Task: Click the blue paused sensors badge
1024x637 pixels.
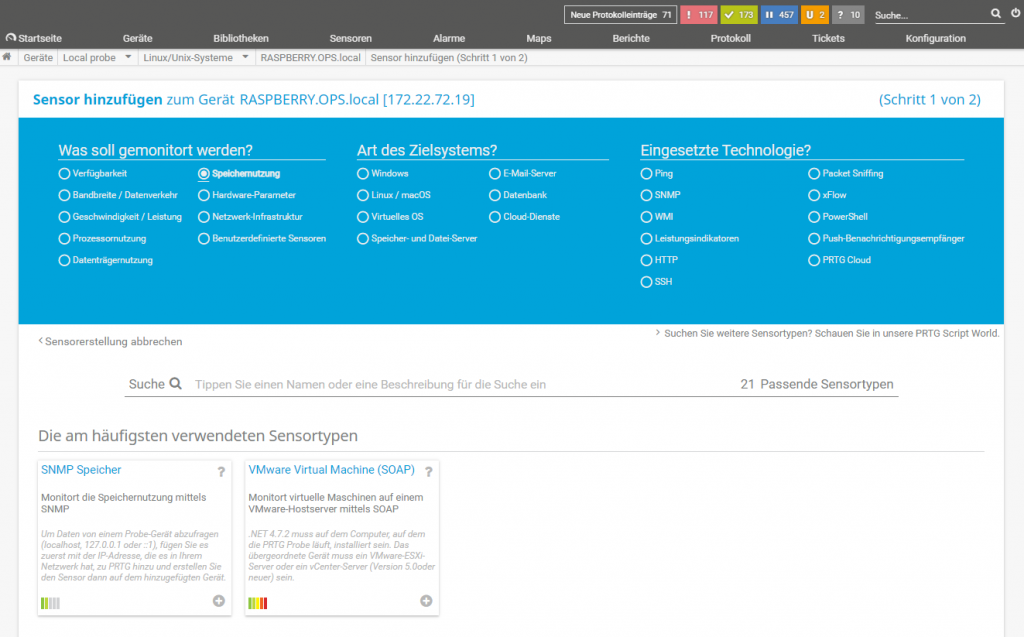Action: (778, 15)
